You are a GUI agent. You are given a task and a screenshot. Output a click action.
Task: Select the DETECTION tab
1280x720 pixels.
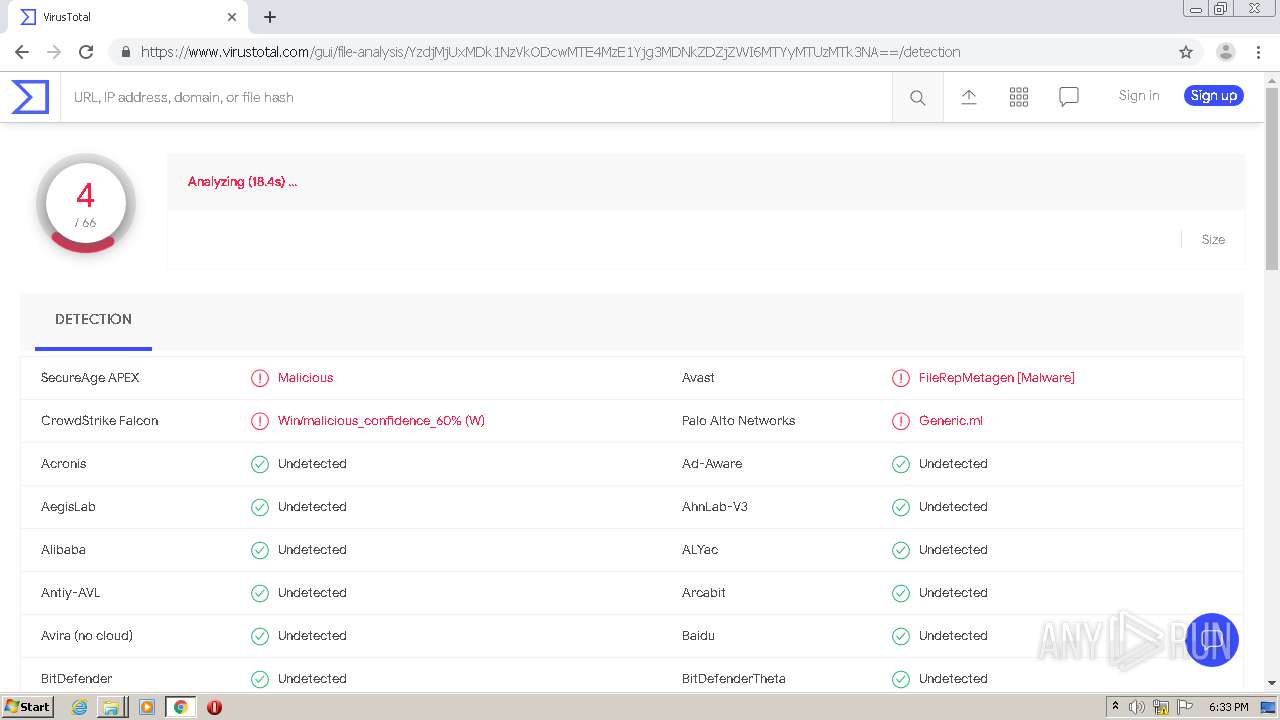point(93,319)
